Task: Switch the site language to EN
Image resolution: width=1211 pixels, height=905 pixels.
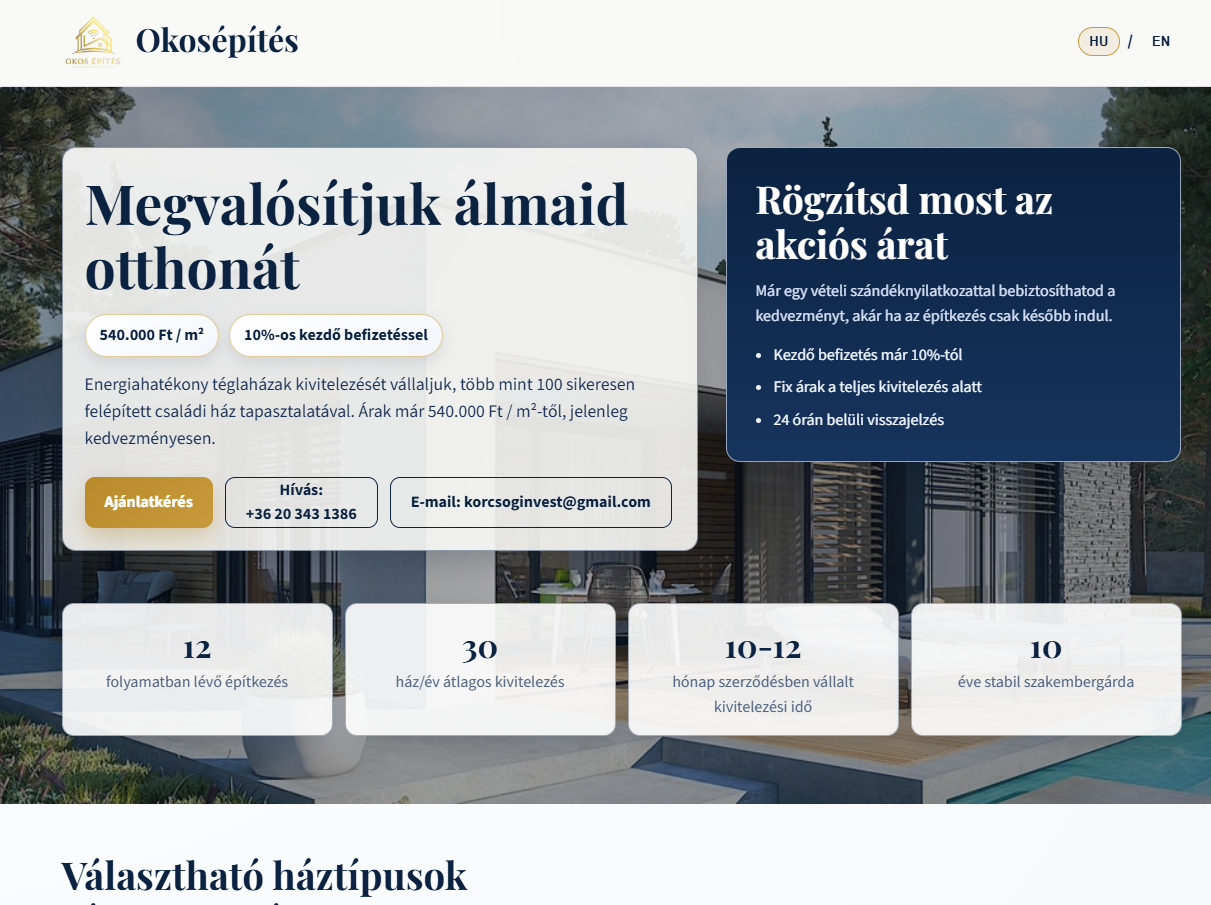Action: (1160, 41)
